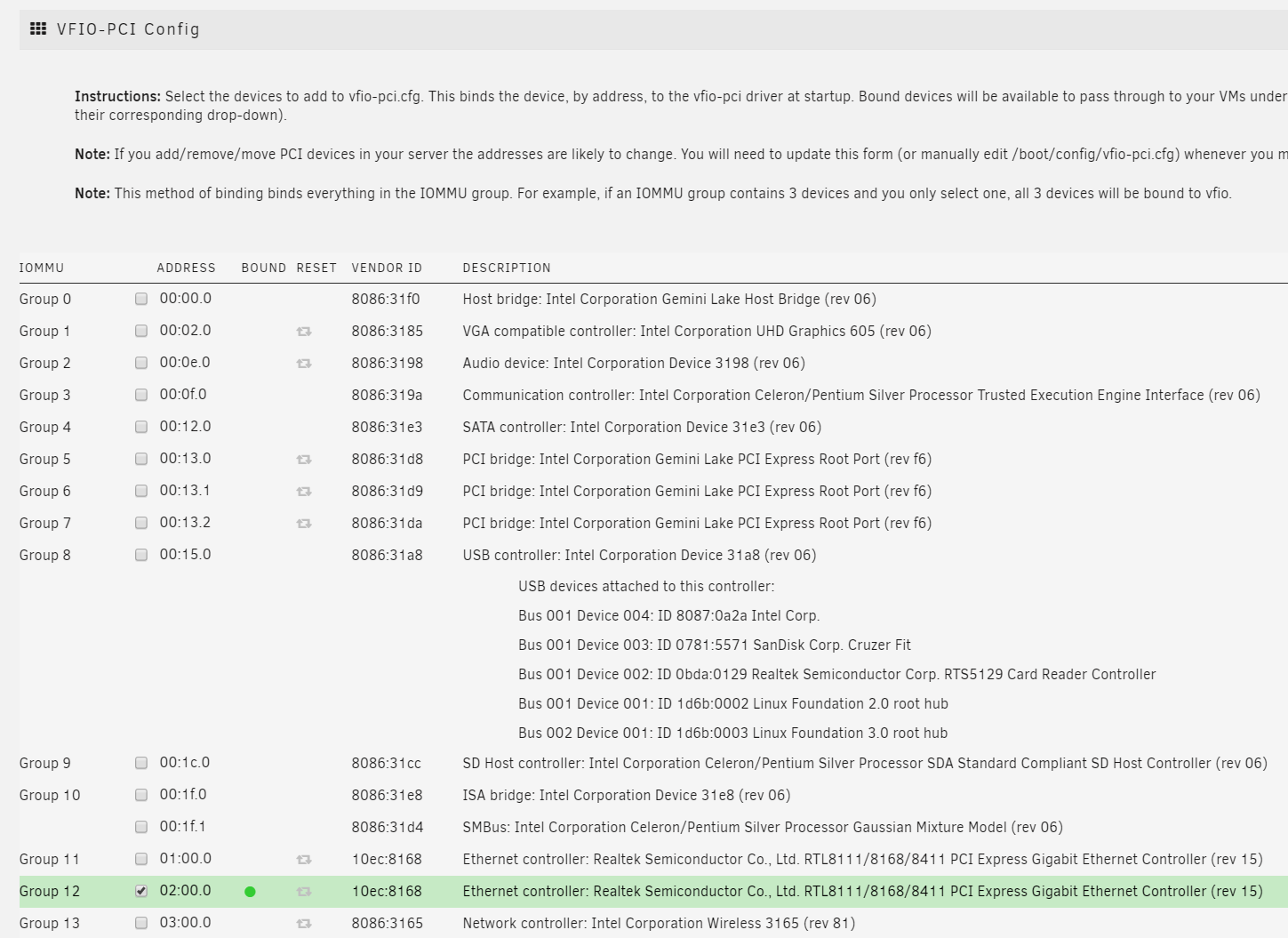The width and height of the screenshot is (1288, 938).
Task: Toggle checkbox for PCI bridge 00:13.0
Action: point(141,459)
